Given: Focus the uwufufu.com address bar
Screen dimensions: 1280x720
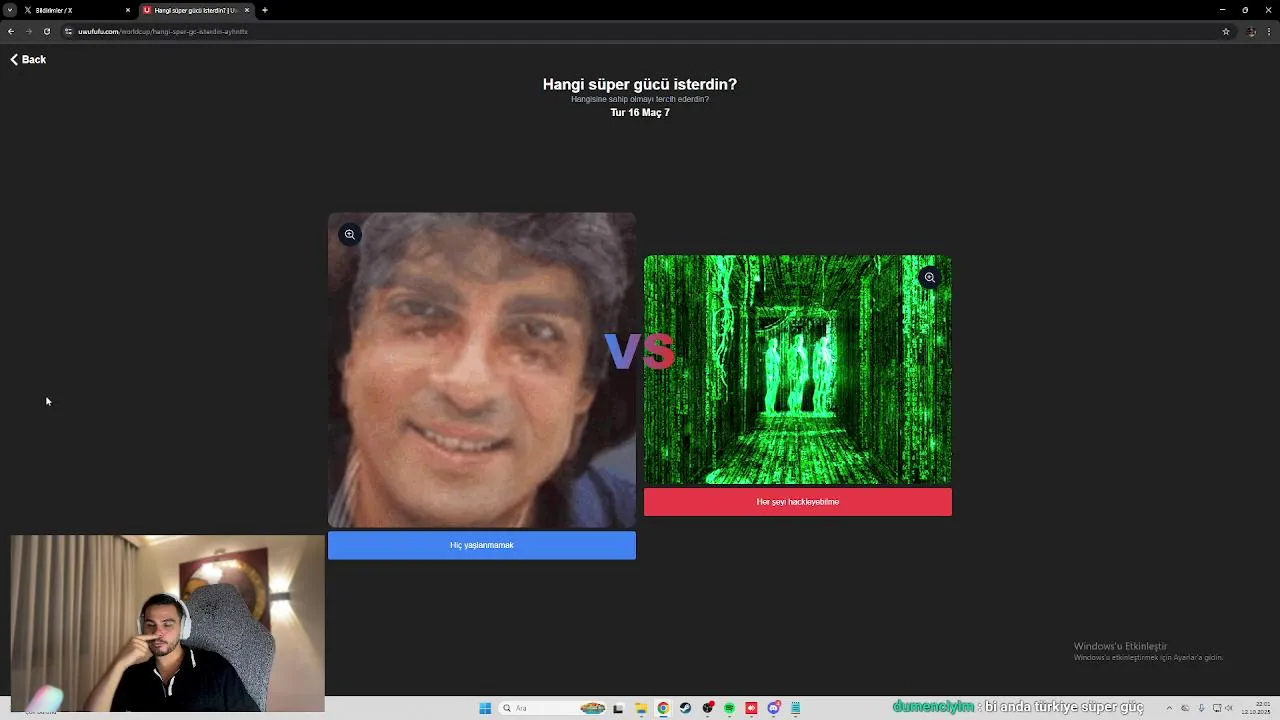Looking at the screenshot, I should (x=640, y=31).
